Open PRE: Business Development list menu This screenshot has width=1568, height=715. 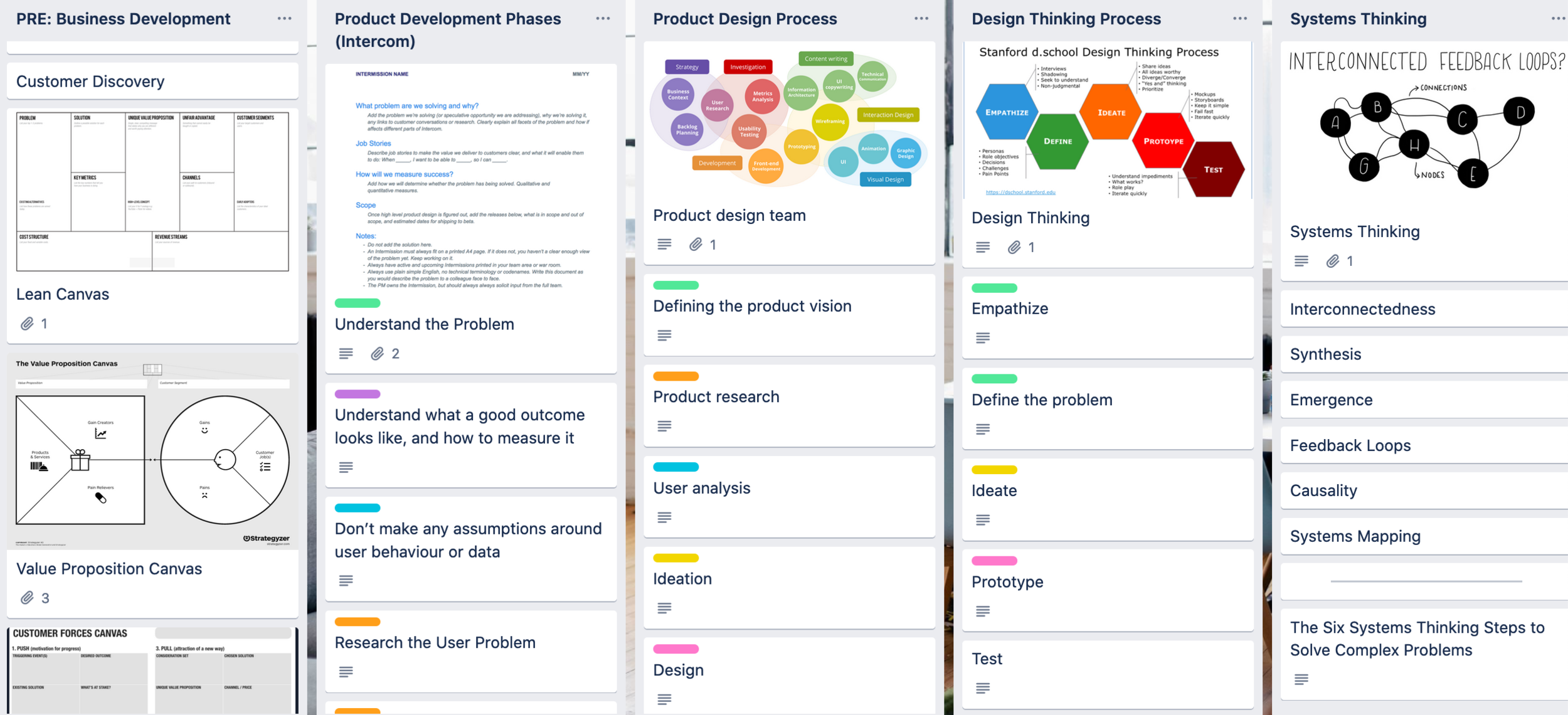click(x=284, y=19)
